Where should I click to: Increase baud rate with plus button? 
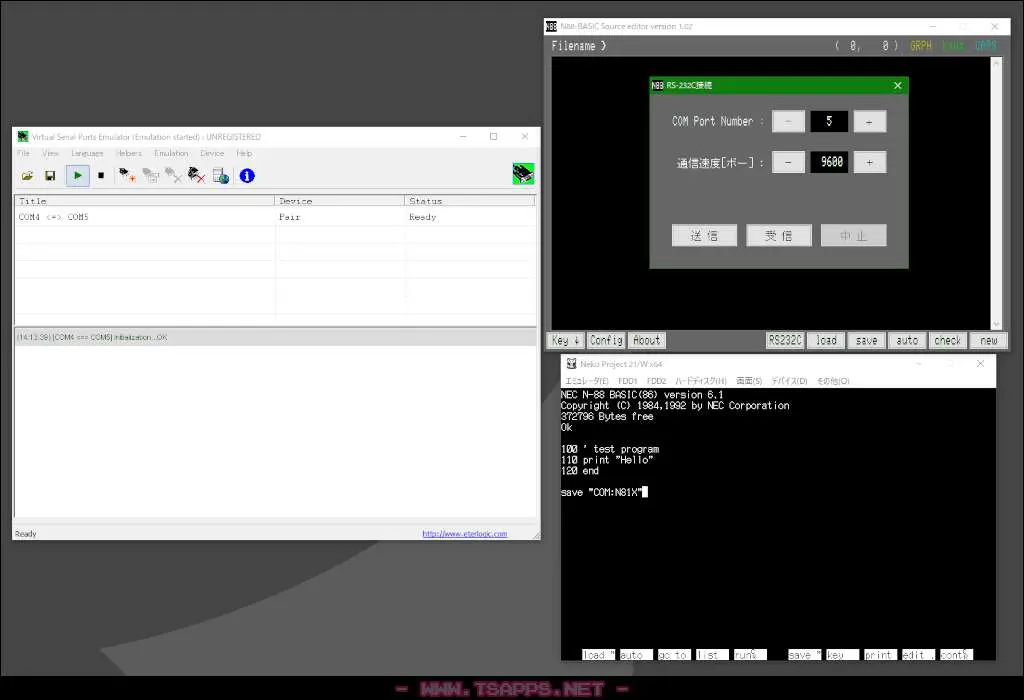[x=869, y=162]
